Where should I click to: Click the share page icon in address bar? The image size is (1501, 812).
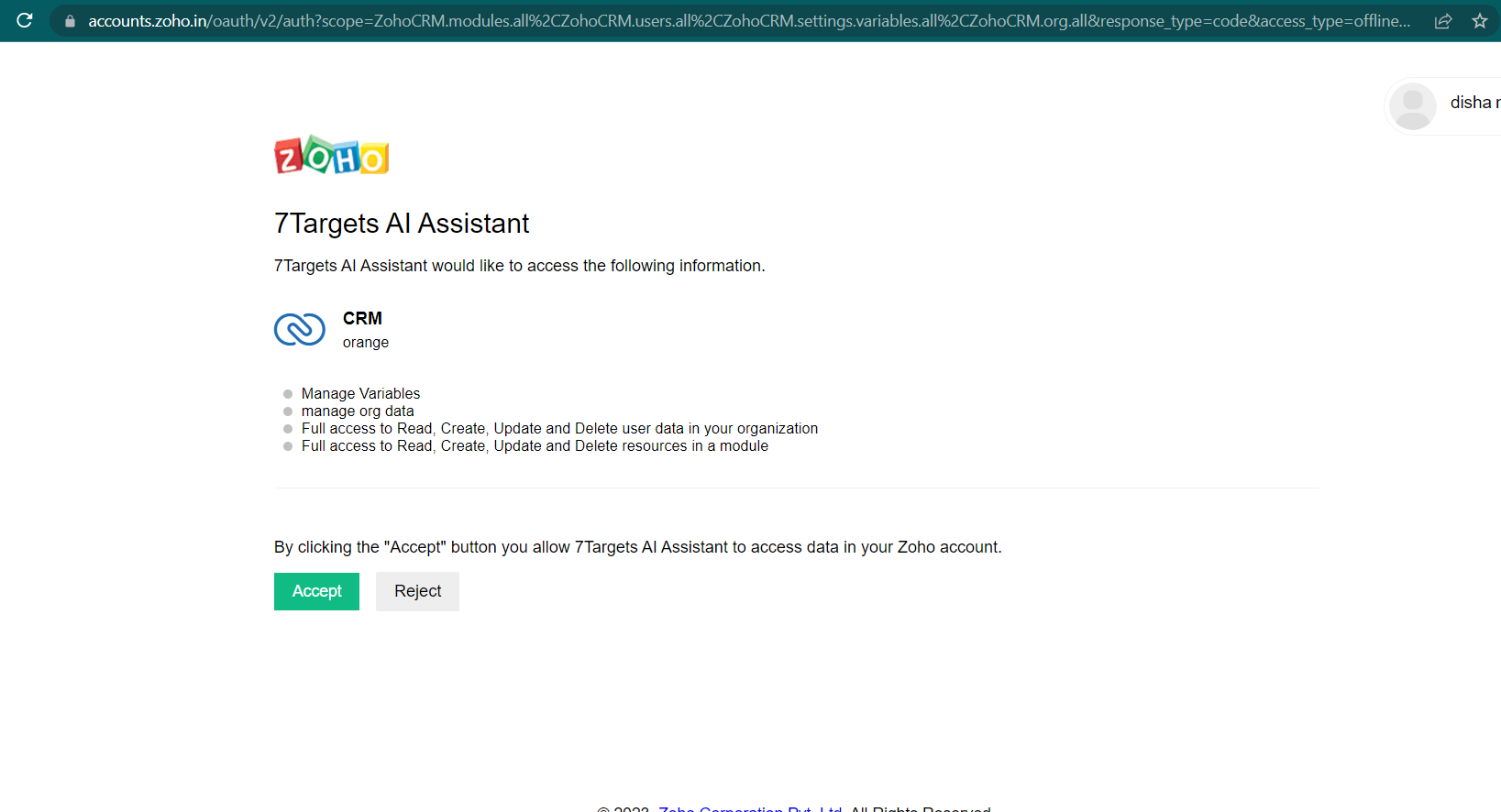tap(1442, 21)
